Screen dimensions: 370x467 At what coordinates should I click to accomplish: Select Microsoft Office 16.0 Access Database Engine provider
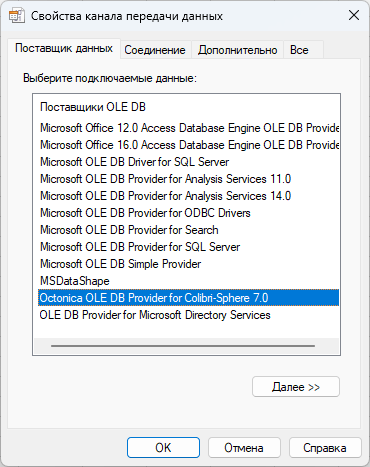pos(189,145)
